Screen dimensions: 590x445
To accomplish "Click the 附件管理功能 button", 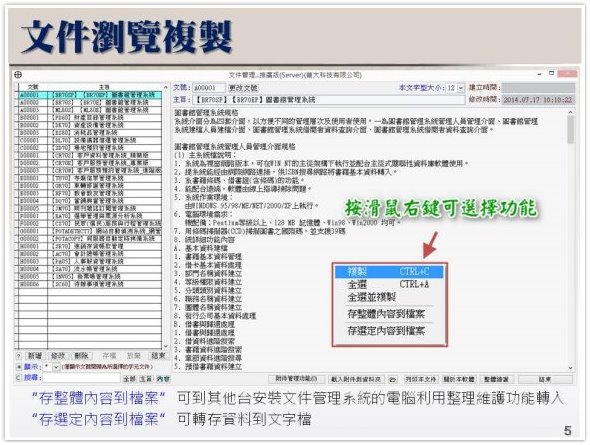I will pos(296,379).
